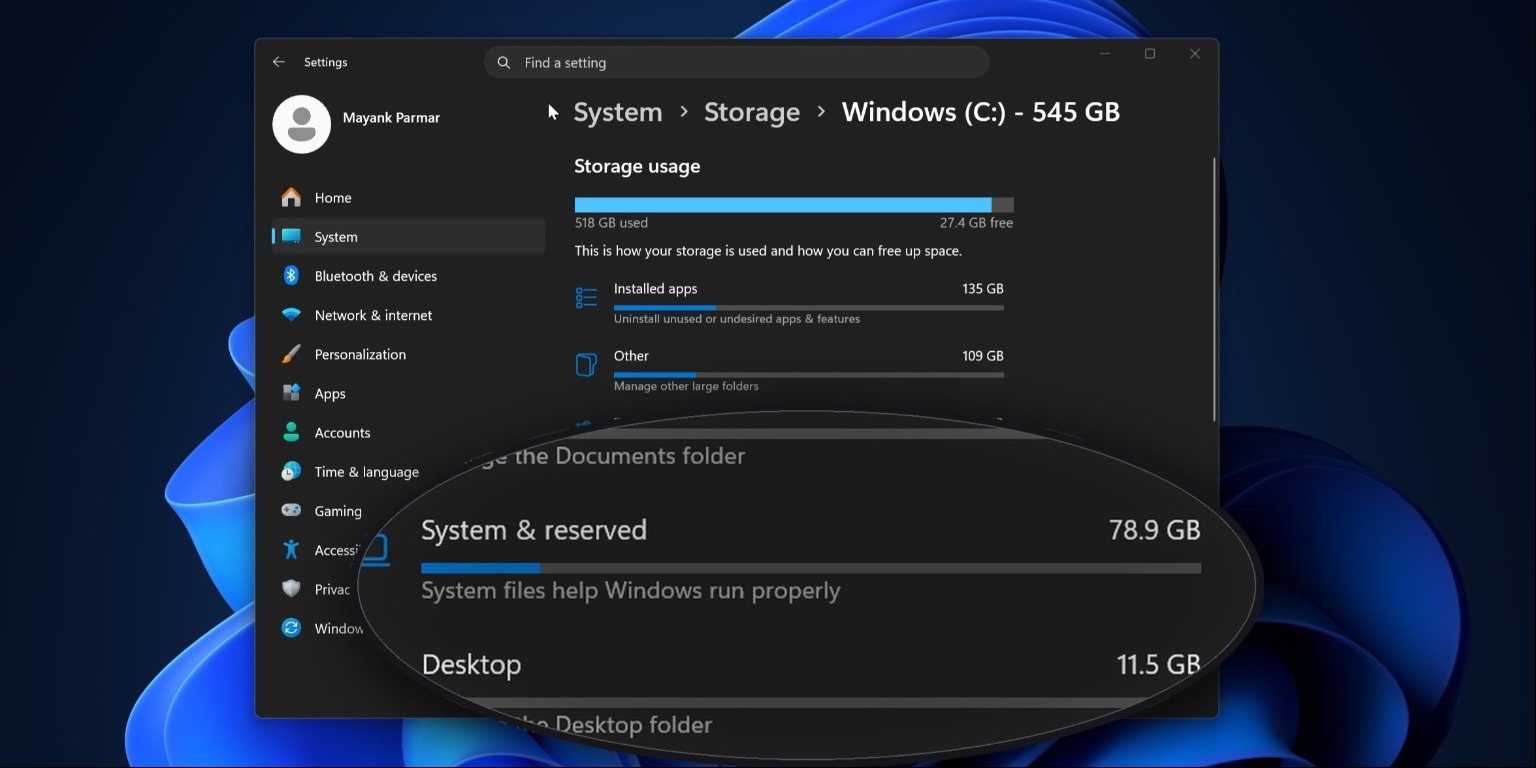Click the Installed apps list icon
This screenshot has width=1536, height=768.
coord(586,298)
